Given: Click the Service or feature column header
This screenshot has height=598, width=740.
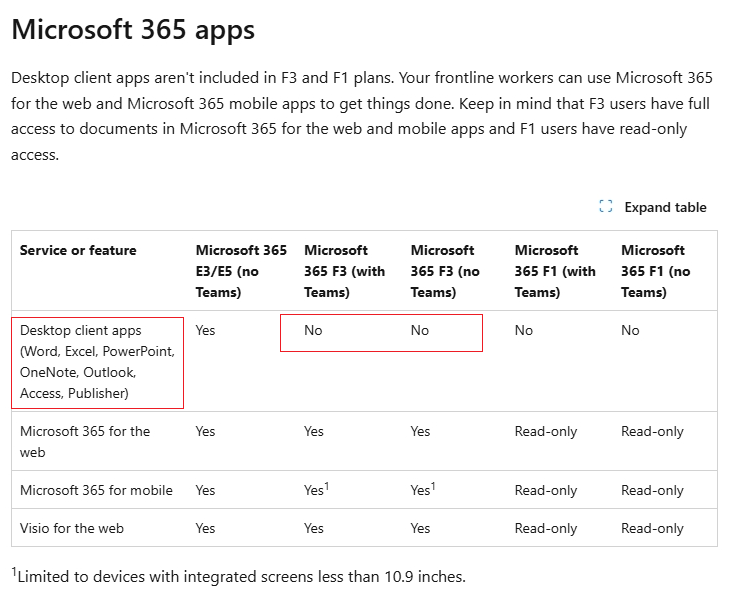Looking at the screenshot, I should pyautogui.click(x=78, y=250).
